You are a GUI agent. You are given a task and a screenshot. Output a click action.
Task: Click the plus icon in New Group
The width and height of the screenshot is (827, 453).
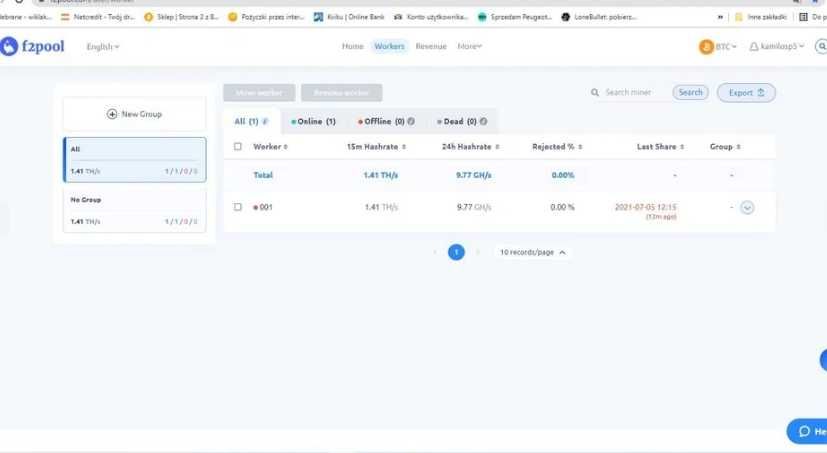click(112, 114)
